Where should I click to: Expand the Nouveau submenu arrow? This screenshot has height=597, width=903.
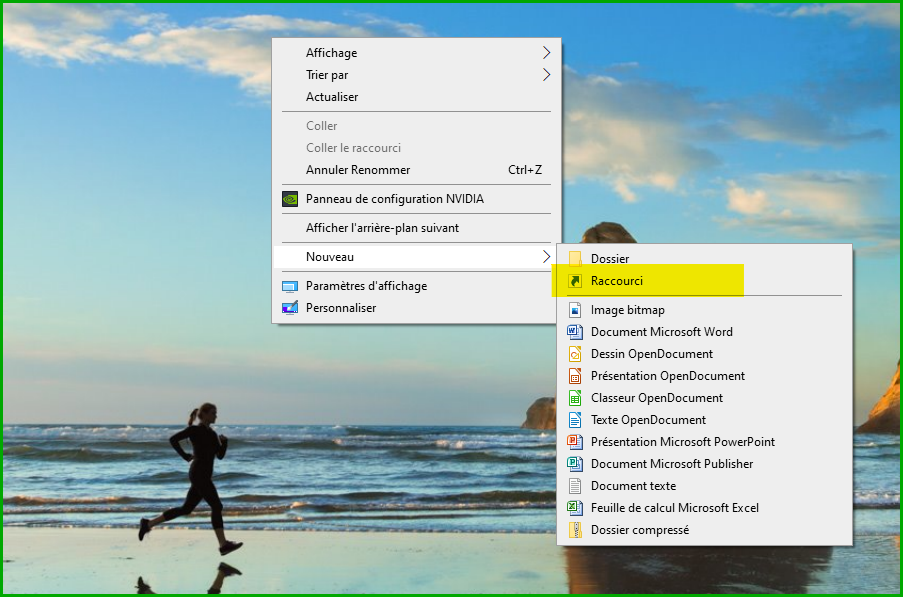click(x=546, y=257)
